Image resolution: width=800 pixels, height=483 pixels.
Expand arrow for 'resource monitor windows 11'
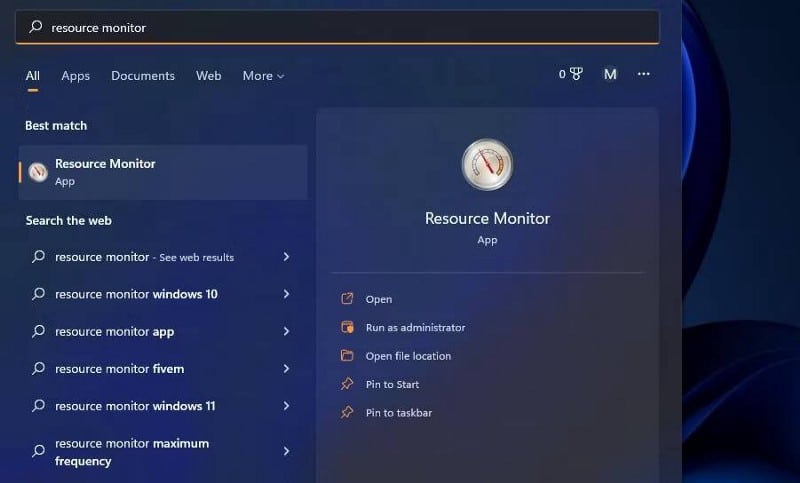tap(286, 405)
